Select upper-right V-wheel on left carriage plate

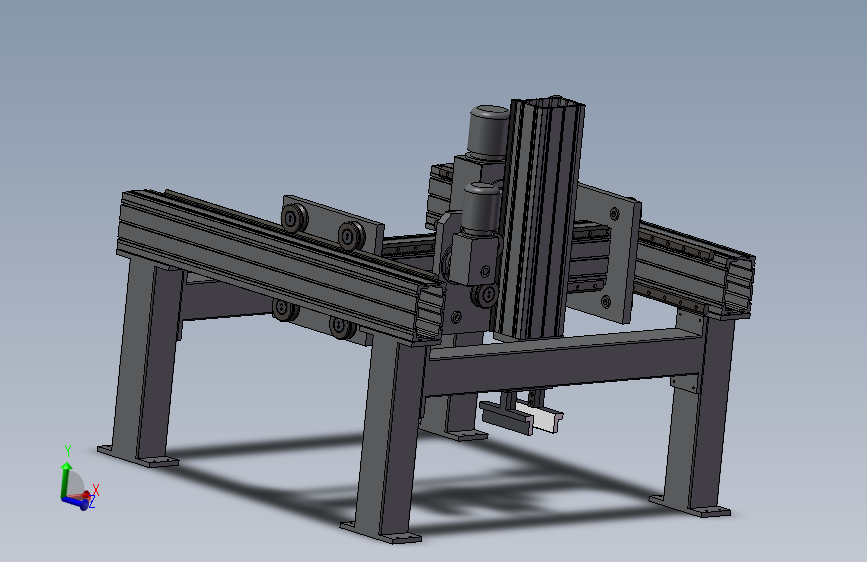(x=351, y=236)
